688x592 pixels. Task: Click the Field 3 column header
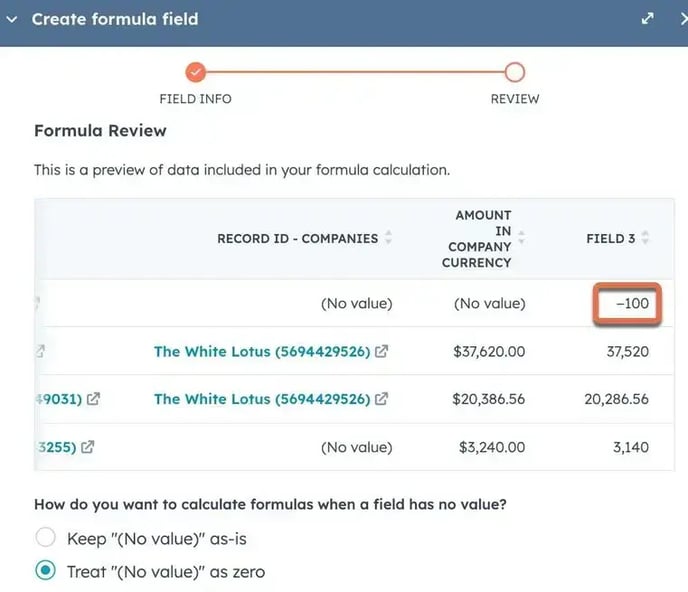click(x=611, y=238)
